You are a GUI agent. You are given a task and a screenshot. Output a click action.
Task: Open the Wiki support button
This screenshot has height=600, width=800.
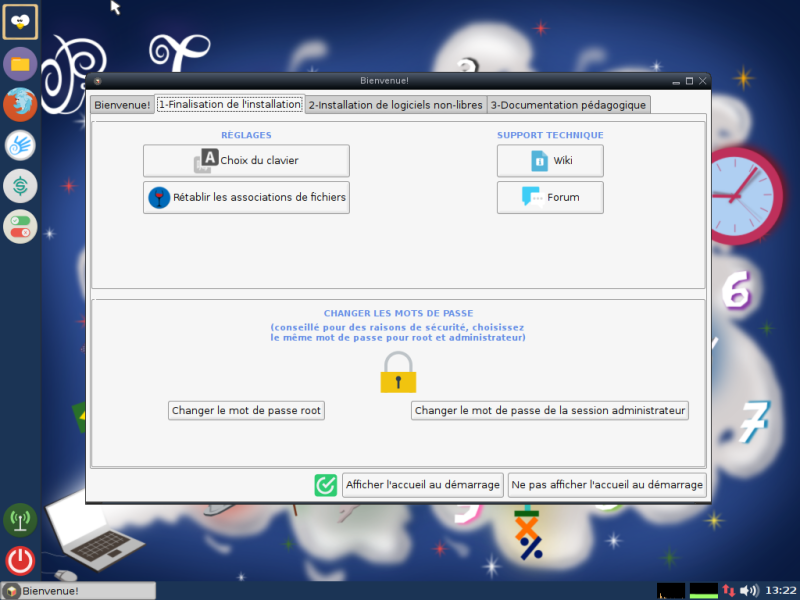pos(550,161)
